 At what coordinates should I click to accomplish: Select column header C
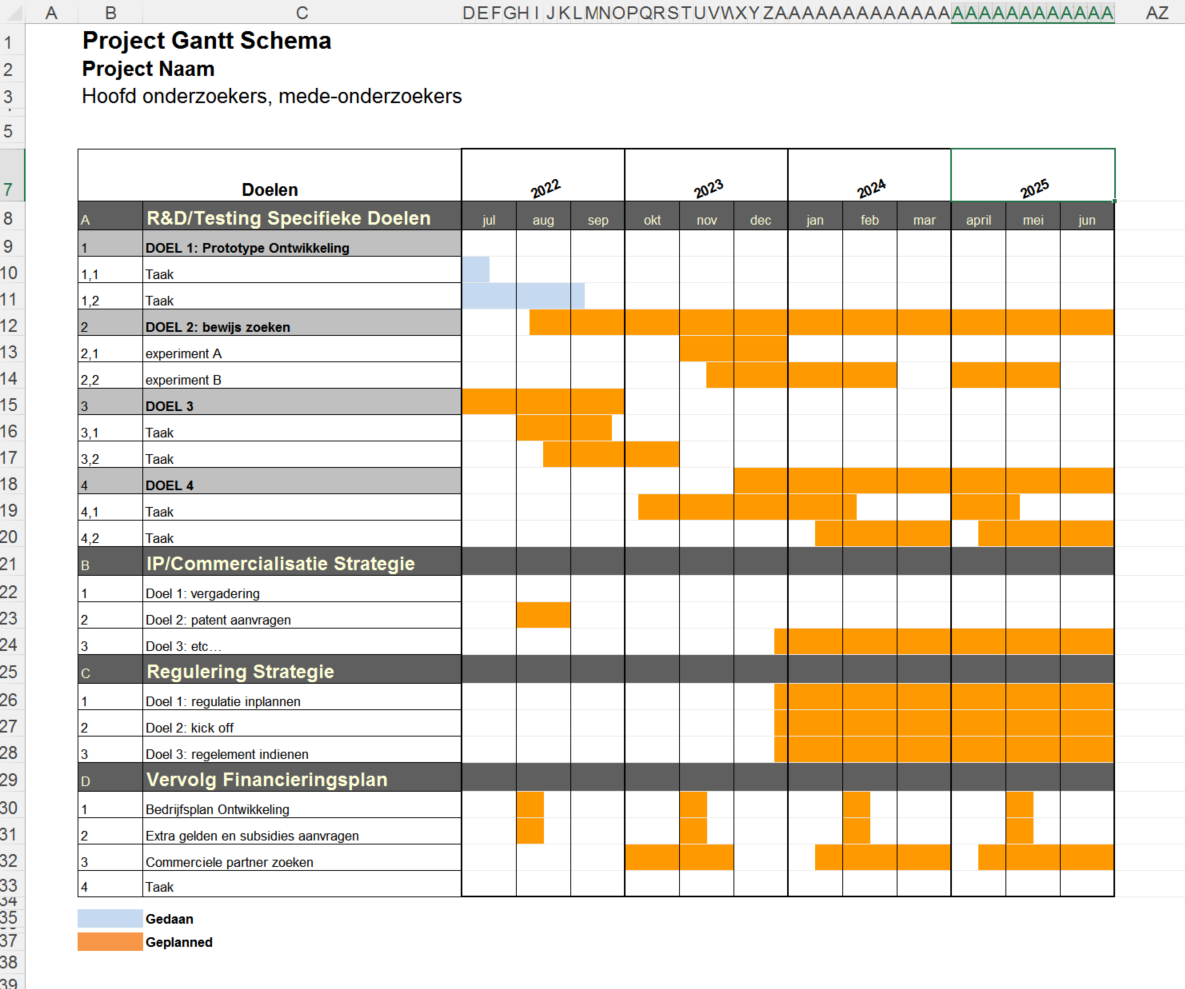(300, 12)
